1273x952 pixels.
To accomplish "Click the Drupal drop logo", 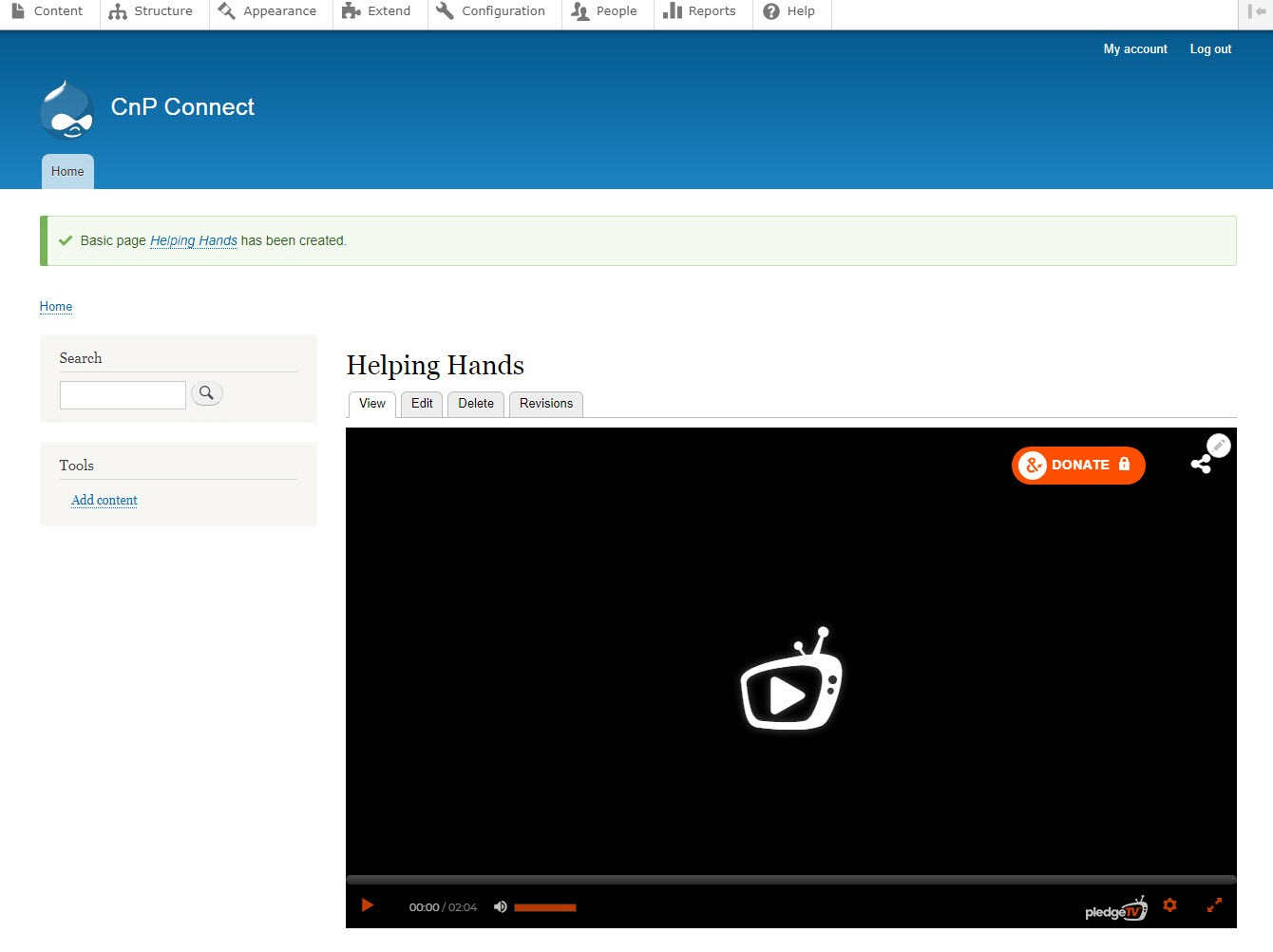I will pyautogui.click(x=67, y=109).
